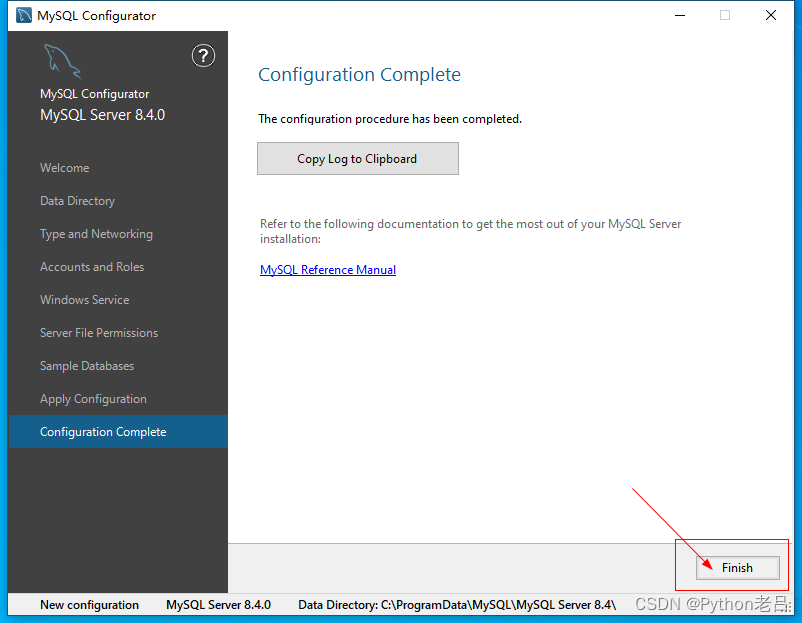Click the Data Directory path in status bar
This screenshot has height=623, width=802.
[x=457, y=605]
